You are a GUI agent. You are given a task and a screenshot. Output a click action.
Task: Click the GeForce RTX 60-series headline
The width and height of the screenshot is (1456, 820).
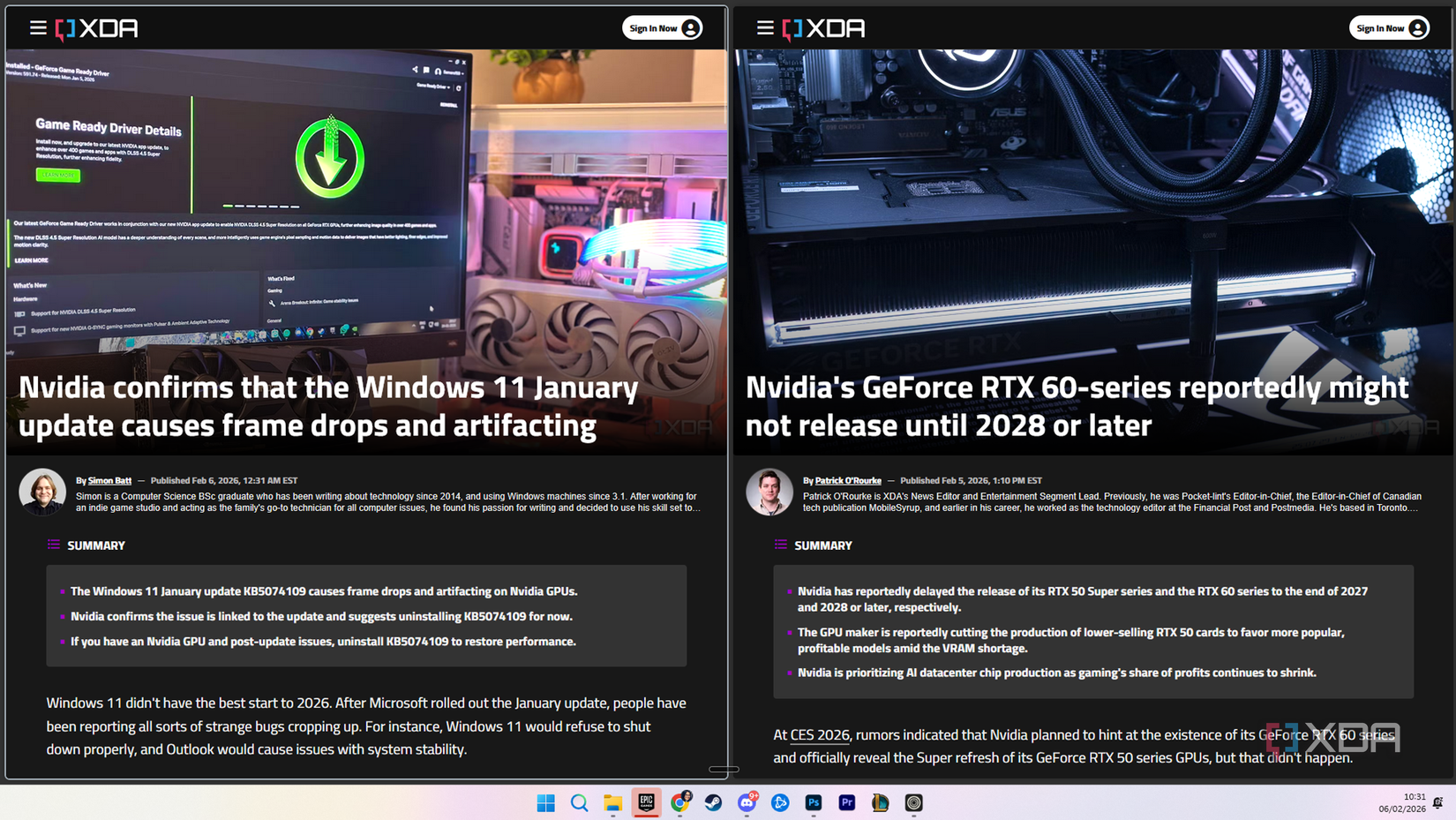tap(1077, 406)
